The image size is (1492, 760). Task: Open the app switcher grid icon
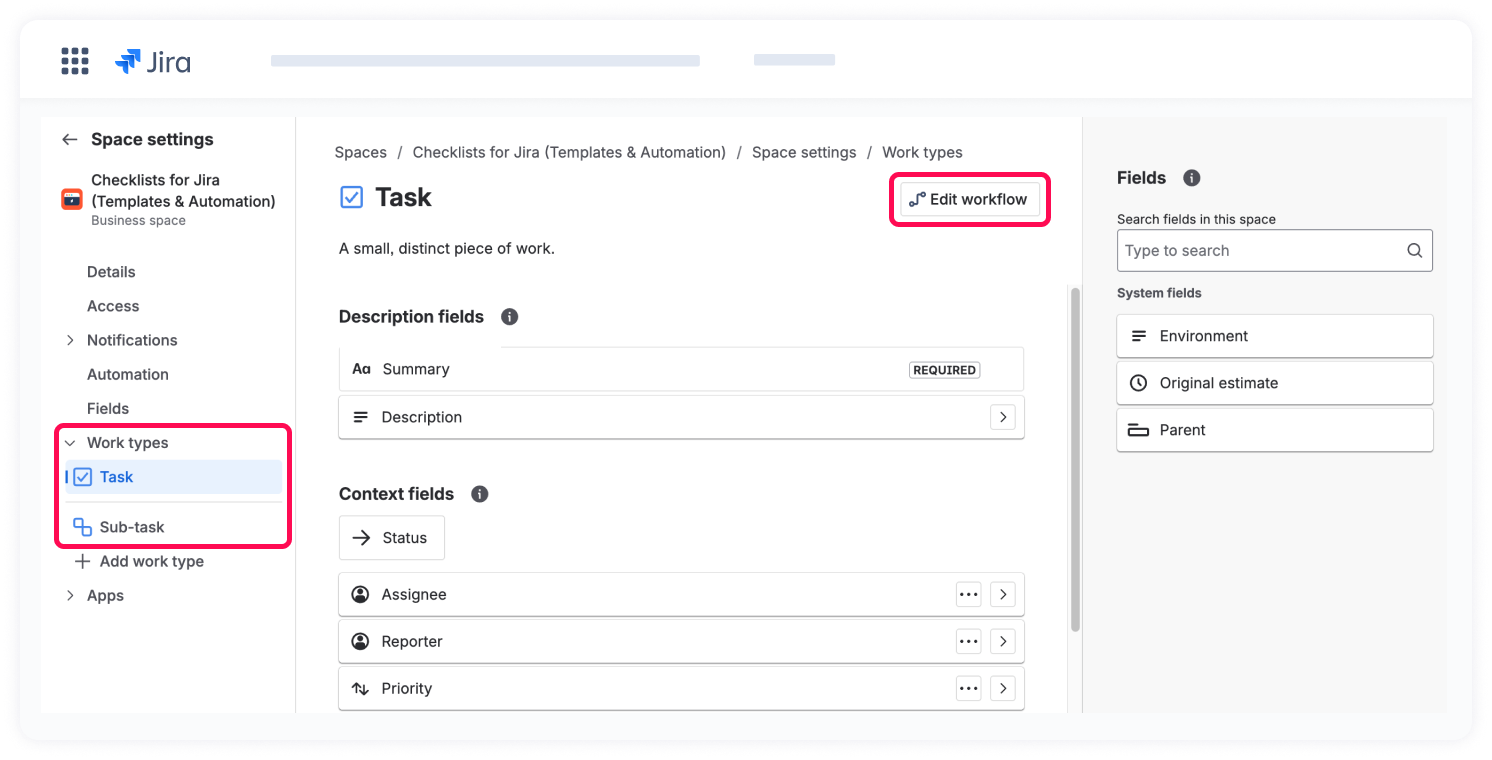point(75,61)
